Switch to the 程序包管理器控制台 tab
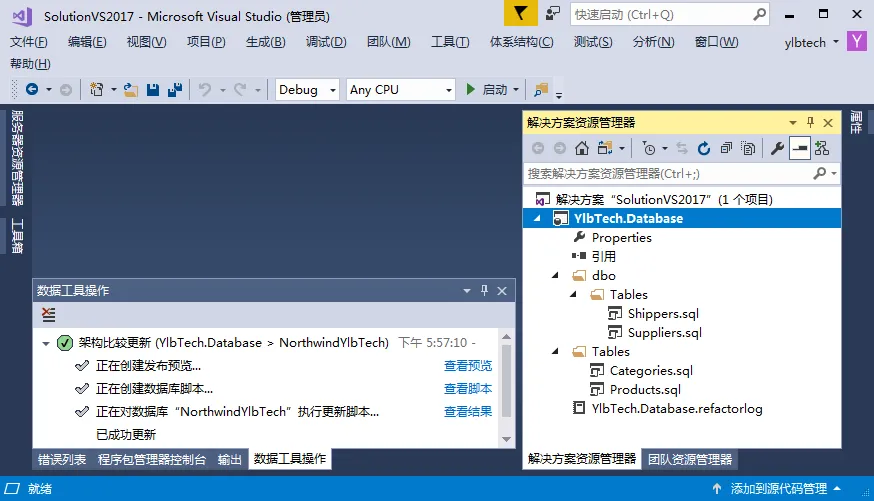874x501 pixels. pyautogui.click(x=152, y=459)
